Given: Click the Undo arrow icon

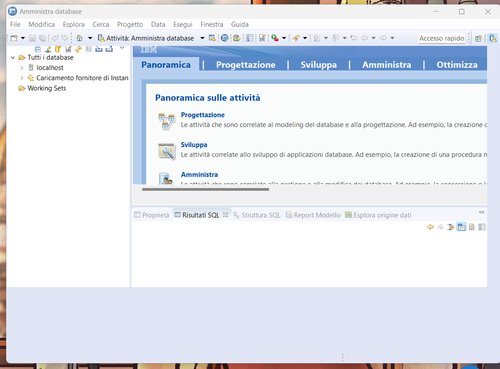Looking at the screenshot, I should pos(55,38).
